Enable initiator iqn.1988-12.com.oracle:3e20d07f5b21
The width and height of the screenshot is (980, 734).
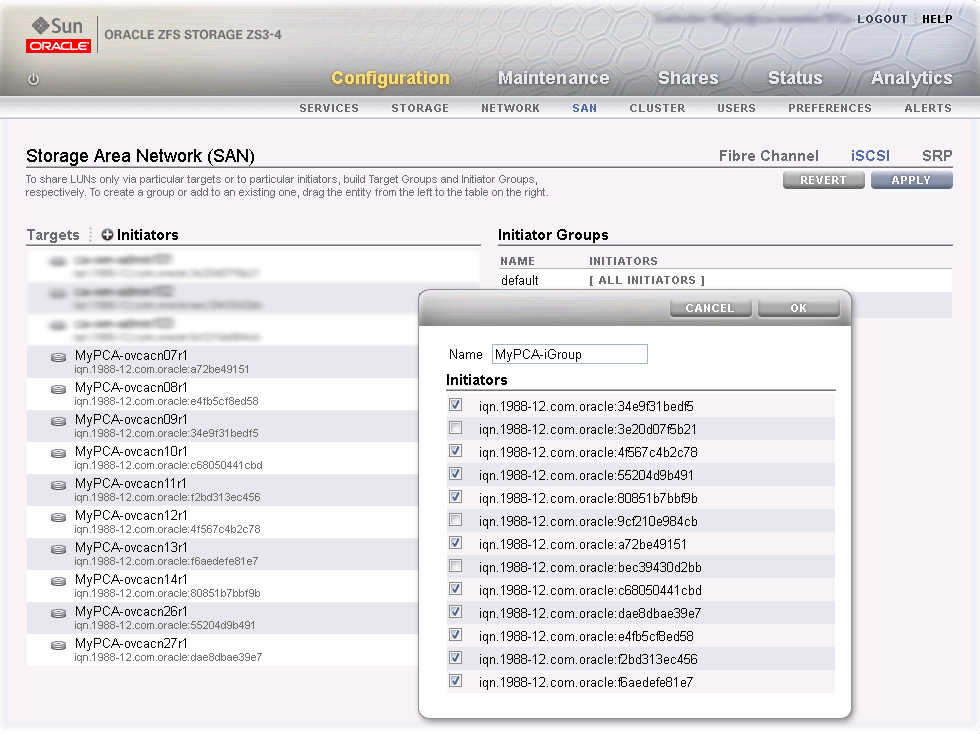[x=456, y=427]
